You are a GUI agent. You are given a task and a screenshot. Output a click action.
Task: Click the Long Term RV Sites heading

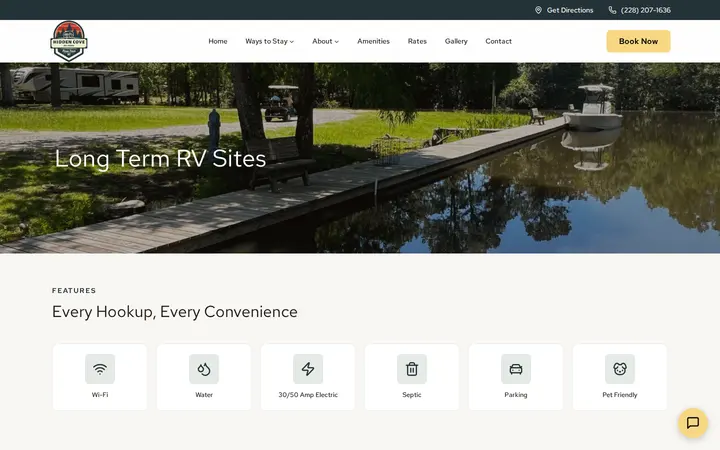click(x=160, y=159)
